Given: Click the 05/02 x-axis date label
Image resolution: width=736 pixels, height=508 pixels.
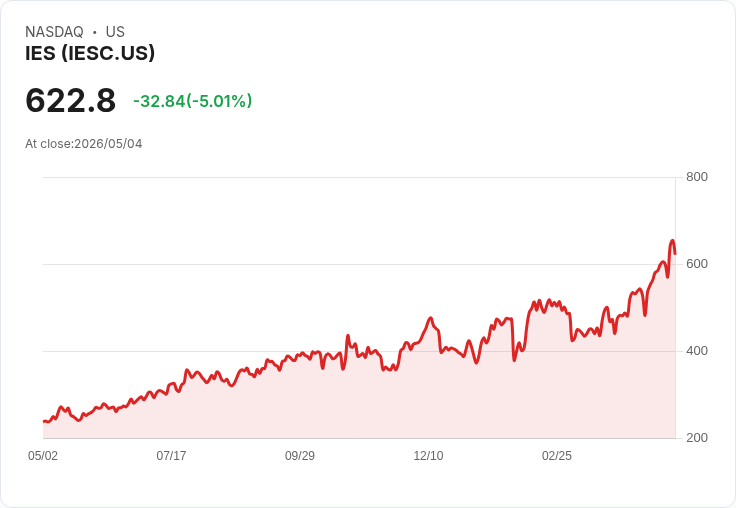Looking at the screenshot, I should pos(43,455).
